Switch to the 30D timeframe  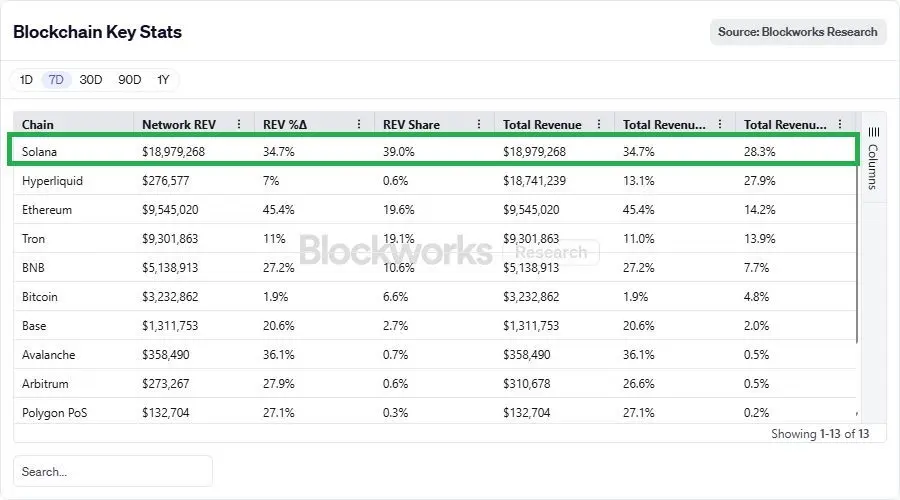pyautogui.click(x=91, y=80)
